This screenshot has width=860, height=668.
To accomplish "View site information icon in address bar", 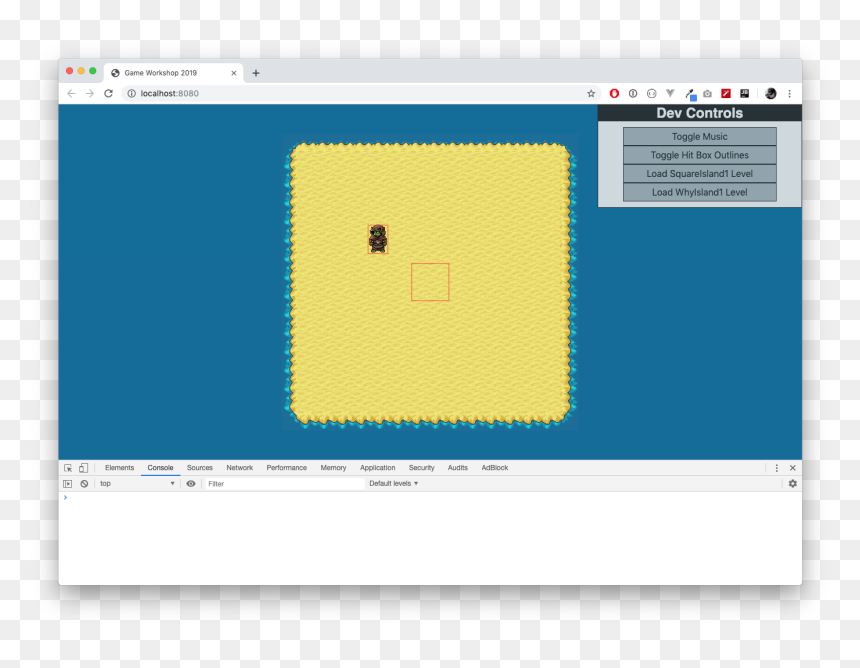I will 132,93.
